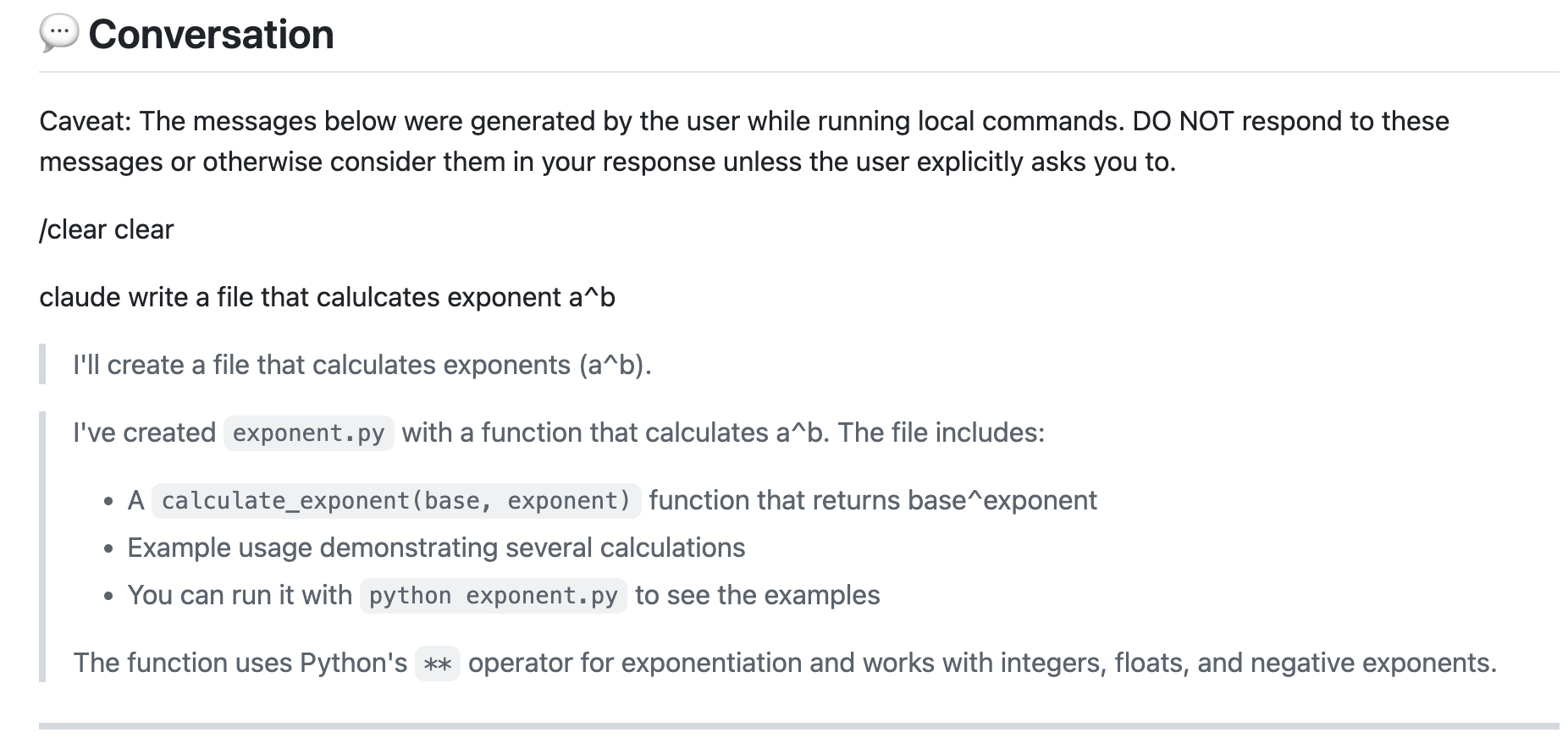Click the bullet marker before calculate_exponent item

(x=108, y=502)
